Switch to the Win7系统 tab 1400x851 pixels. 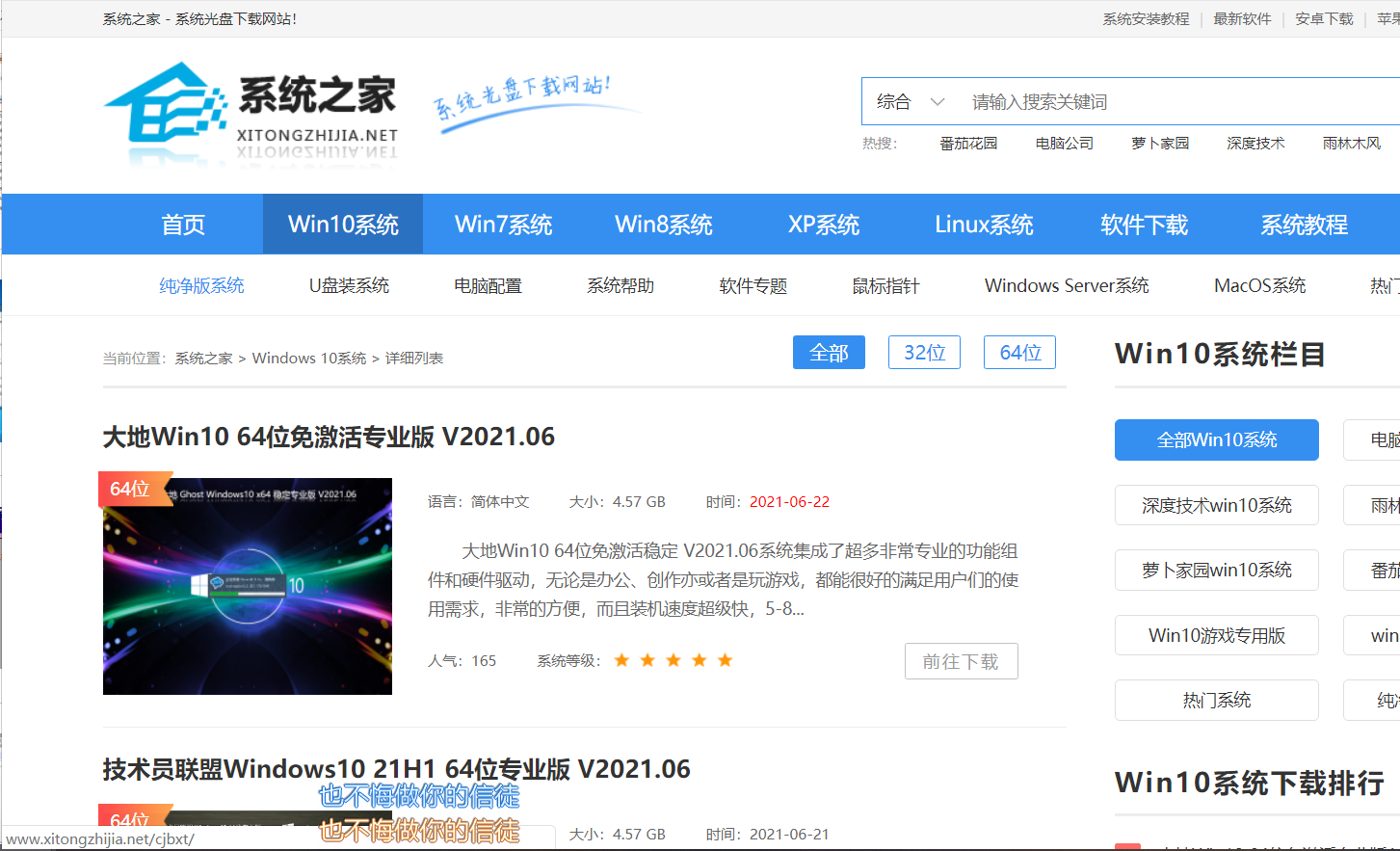(503, 224)
